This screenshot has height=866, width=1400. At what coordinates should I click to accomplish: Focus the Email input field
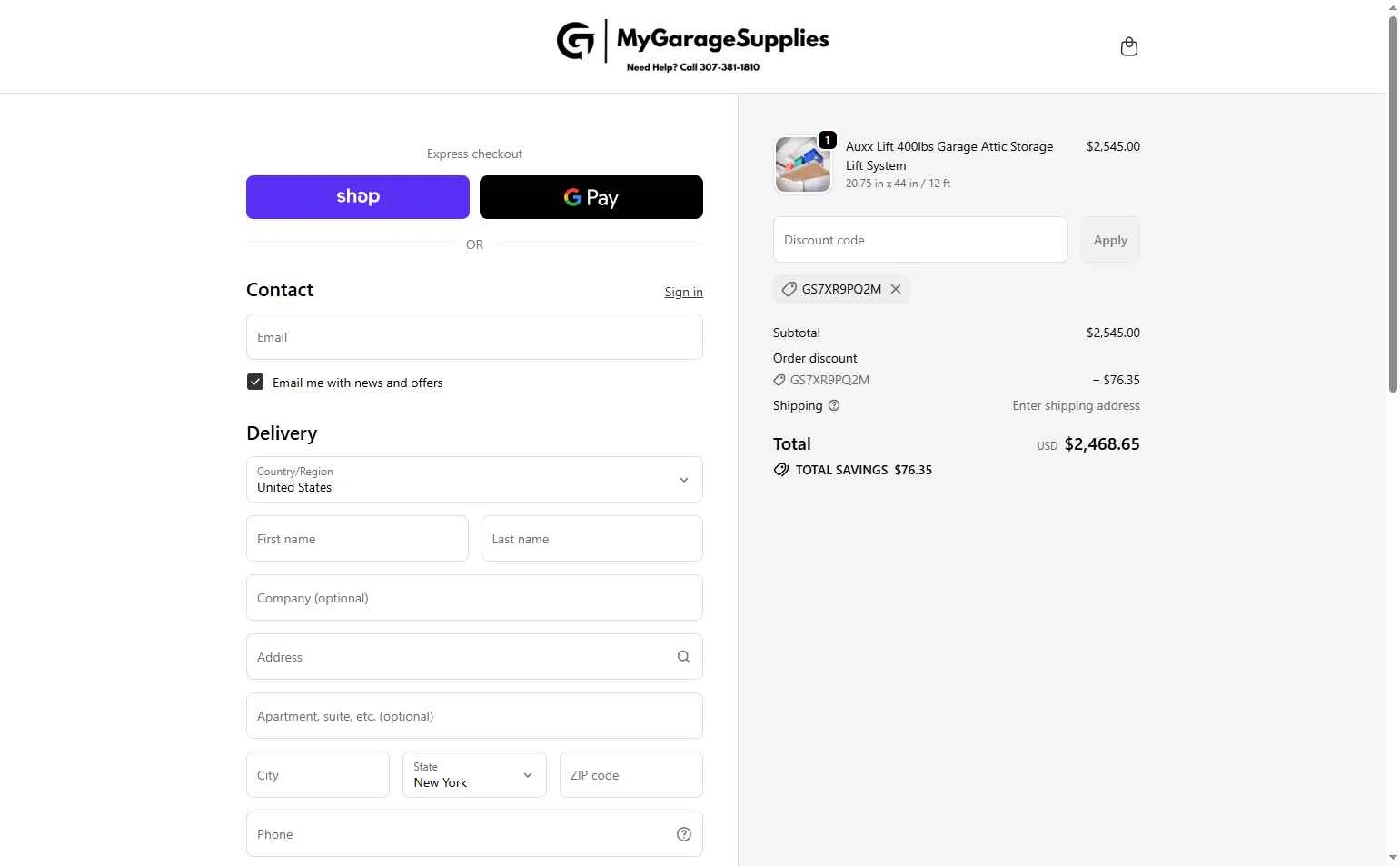tap(474, 337)
